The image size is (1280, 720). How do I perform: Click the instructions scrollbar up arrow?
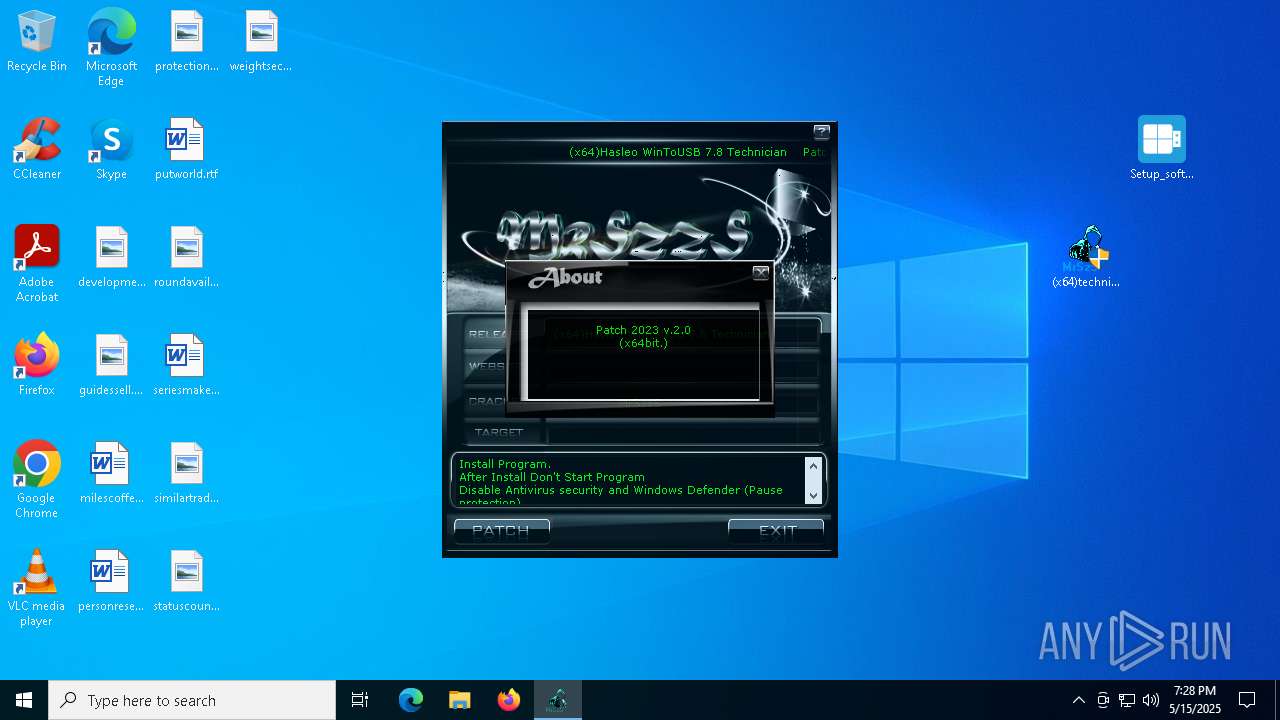[813, 466]
